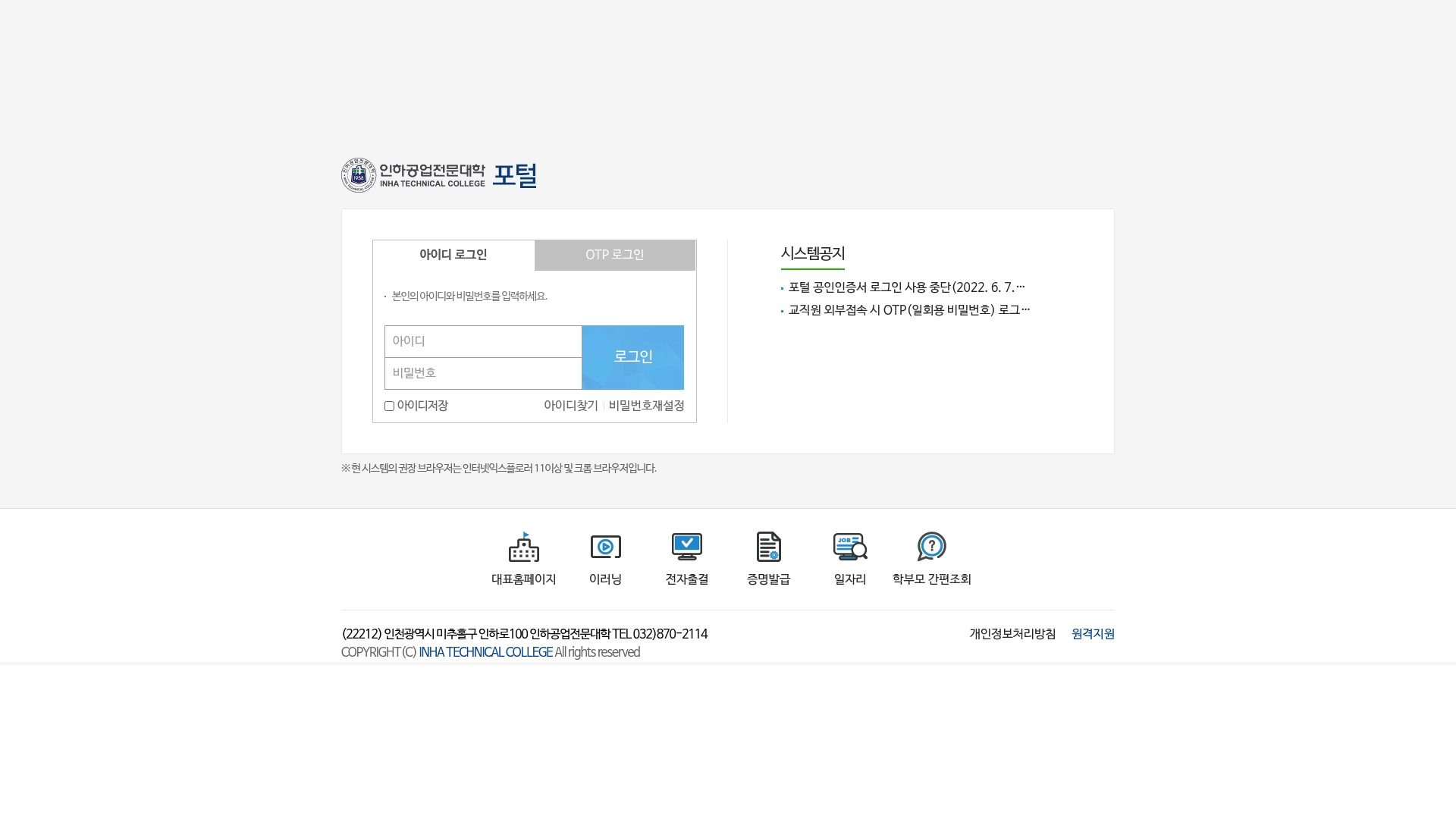Click the 일자리 job search icon
The image size is (1456, 819).
(850, 547)
